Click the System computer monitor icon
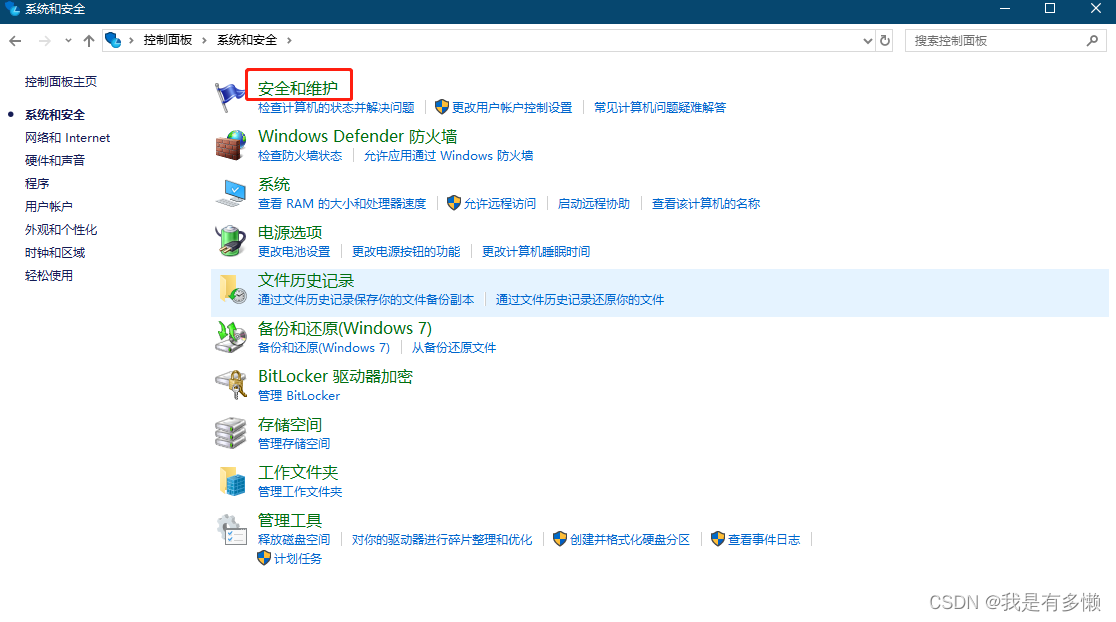 [231, 193]
